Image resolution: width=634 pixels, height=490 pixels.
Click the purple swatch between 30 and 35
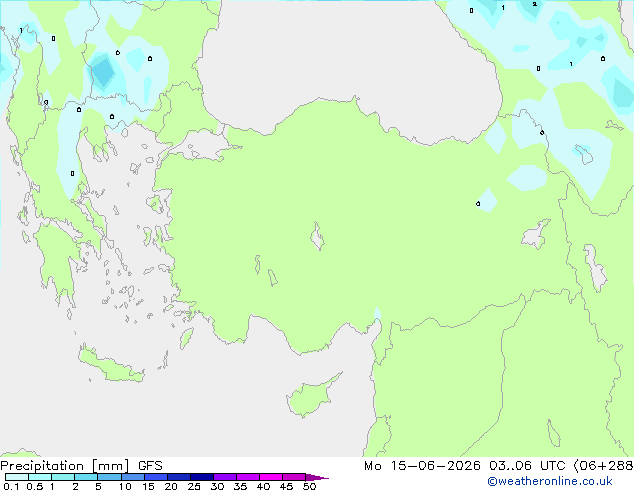(224, 477)
